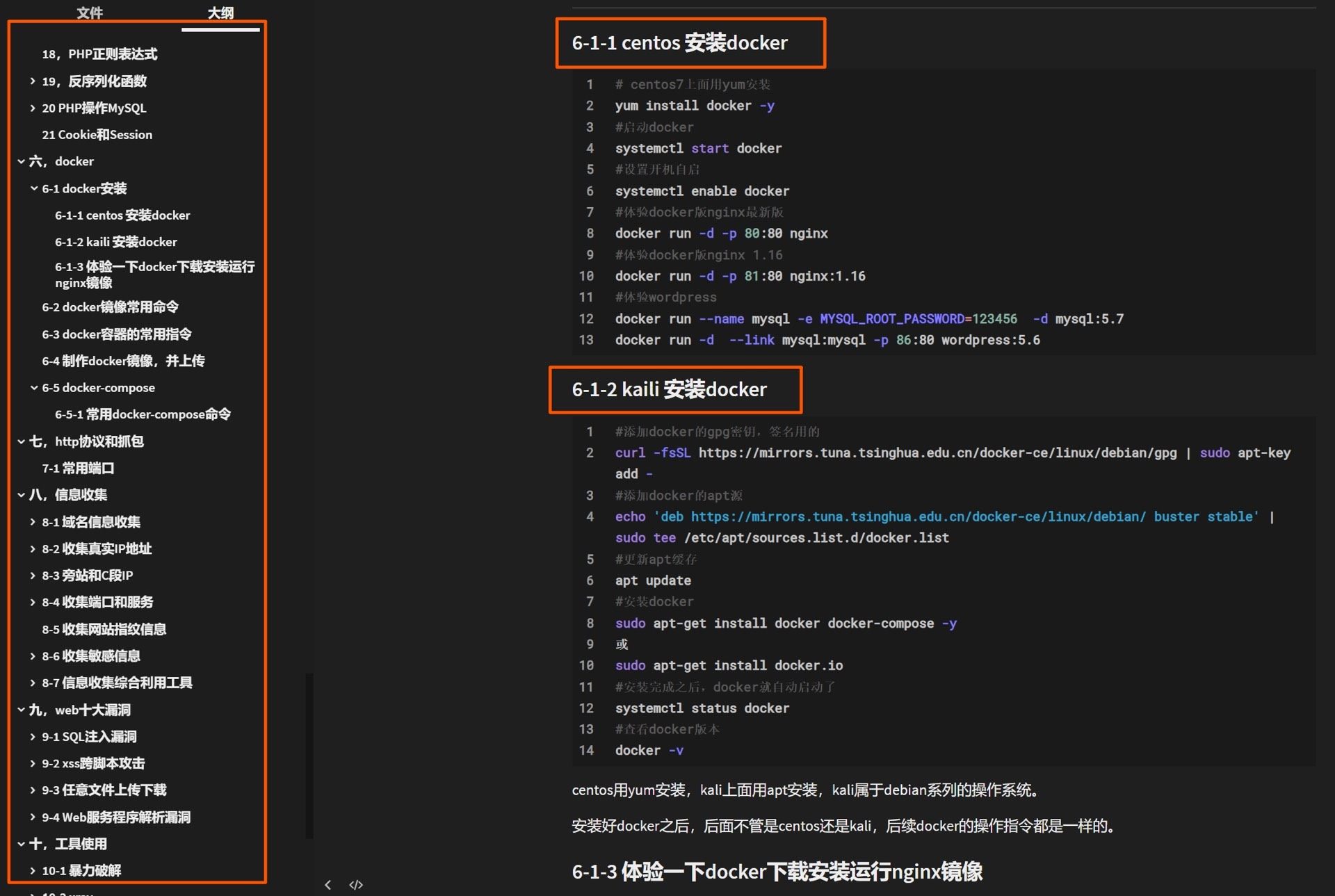Screen dimensions: 1335x896
Task: Open 8-5 收集网站指纹信息 entry
Action: [104, 629]
